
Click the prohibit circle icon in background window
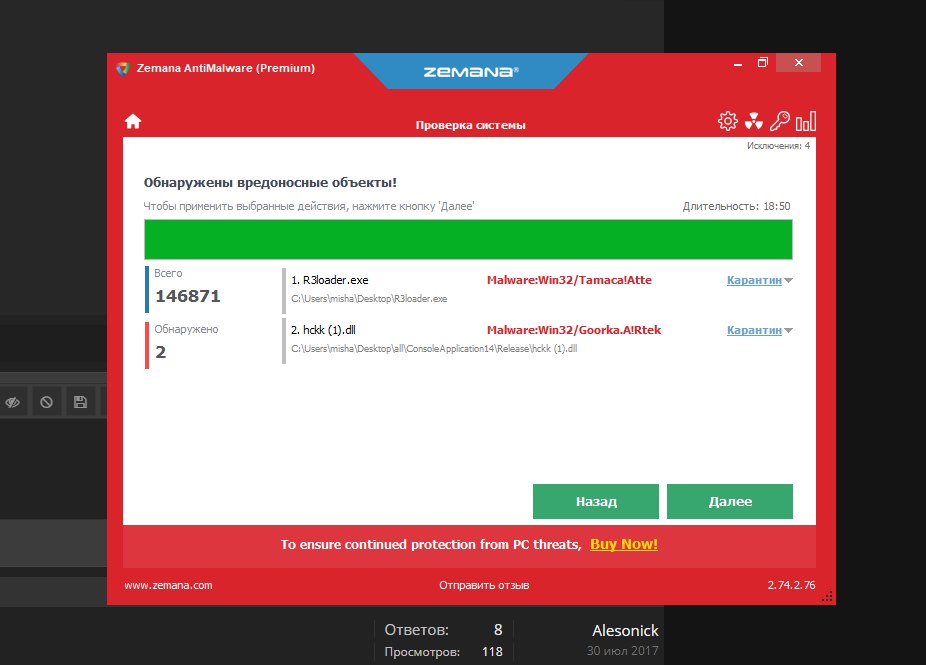46,402
